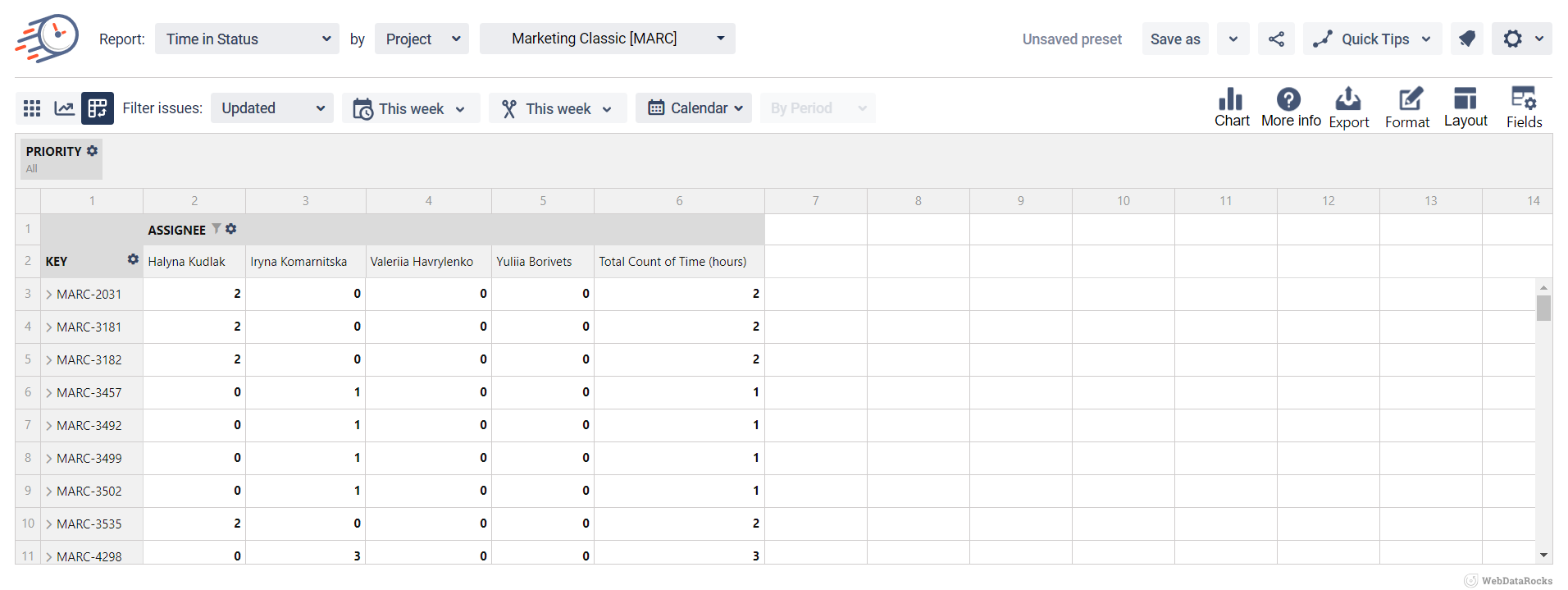Viewport: 1568px width, 590px height.
Task: Switch to the grid view icon
Action: 32,108
